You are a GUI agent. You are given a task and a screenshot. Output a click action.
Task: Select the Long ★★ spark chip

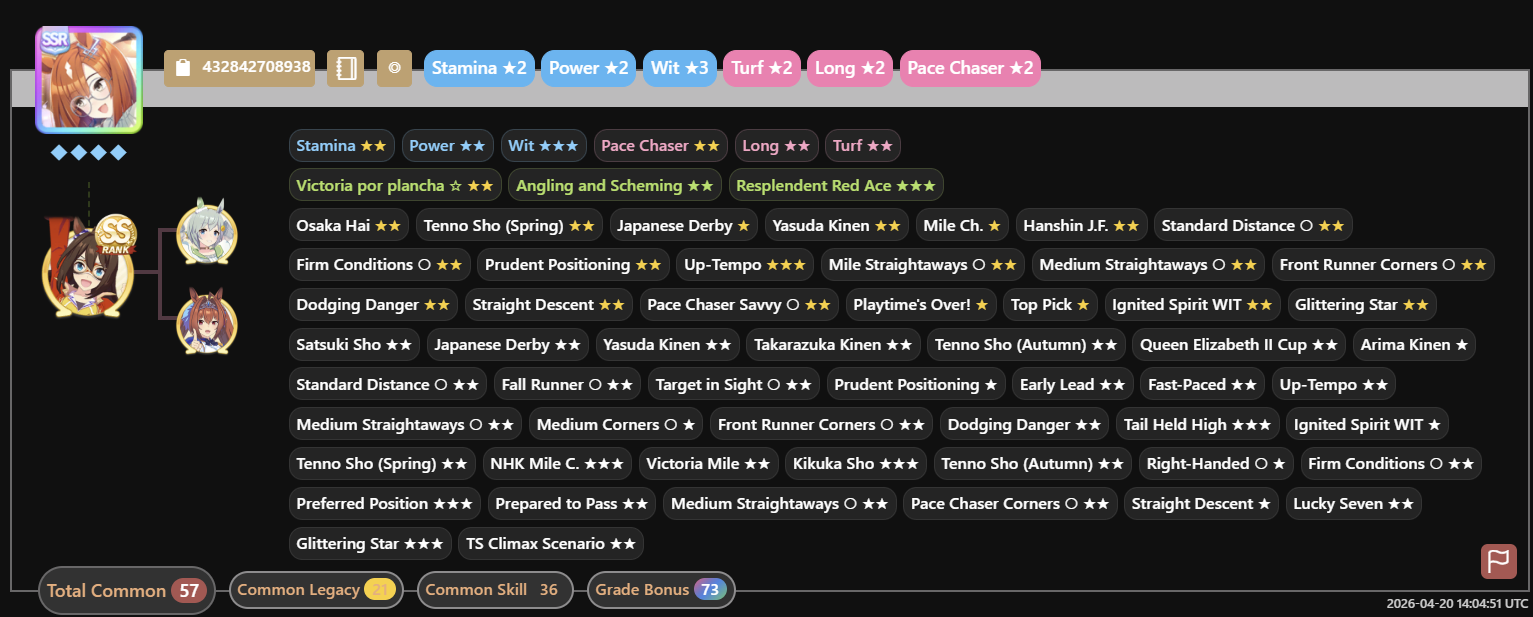[777, 146]
